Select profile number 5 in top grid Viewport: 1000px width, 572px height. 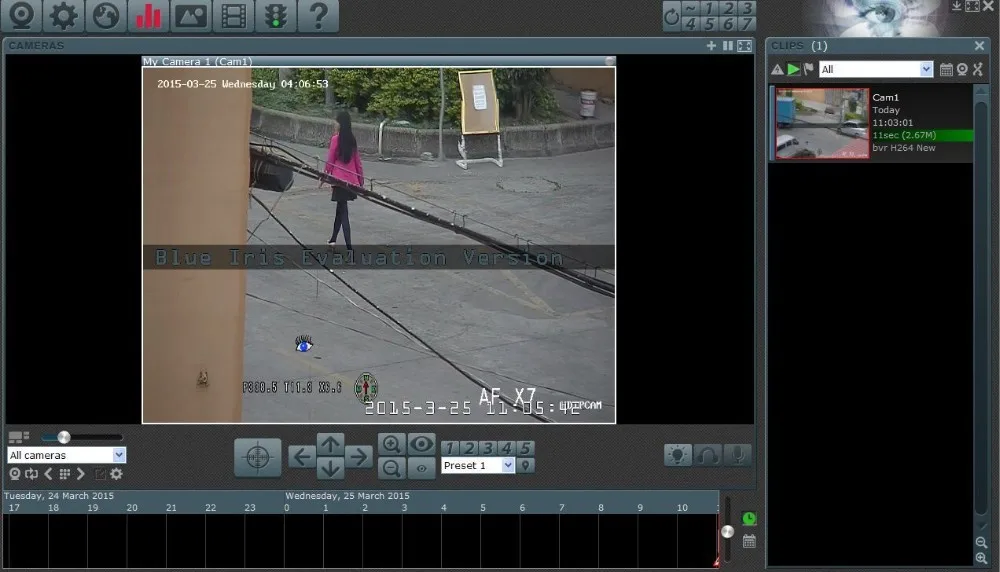(x=709, y=24)
